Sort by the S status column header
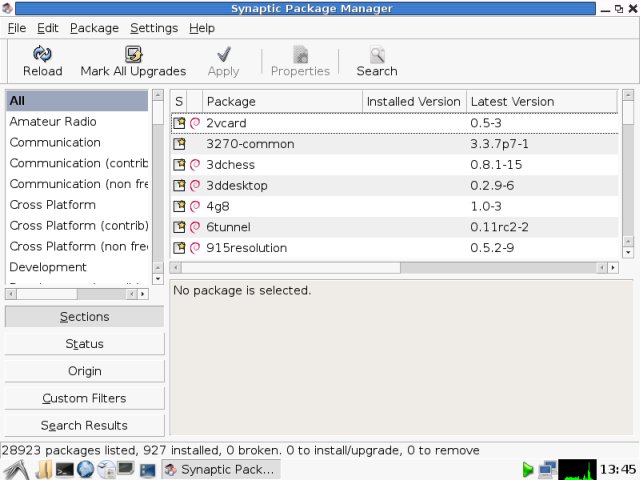 (x=179, y=102)
